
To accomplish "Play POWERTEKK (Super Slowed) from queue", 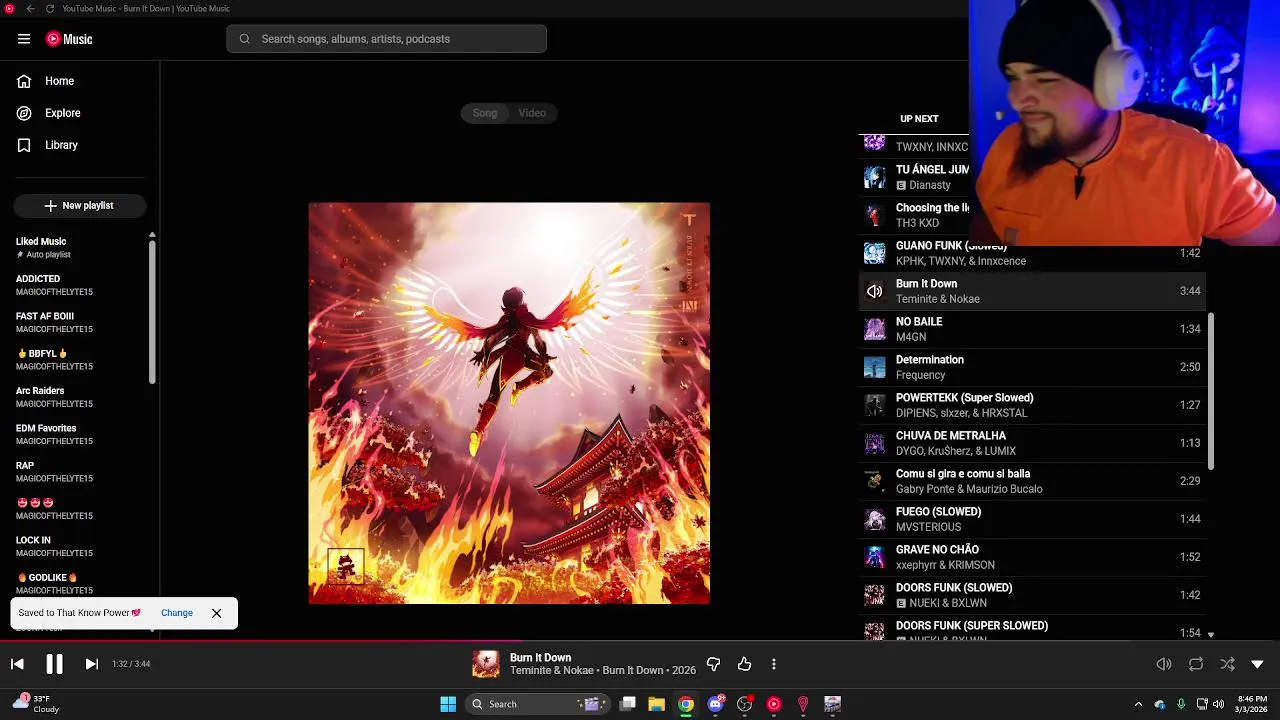I will pyautogui.click(x=1032, y=405).
